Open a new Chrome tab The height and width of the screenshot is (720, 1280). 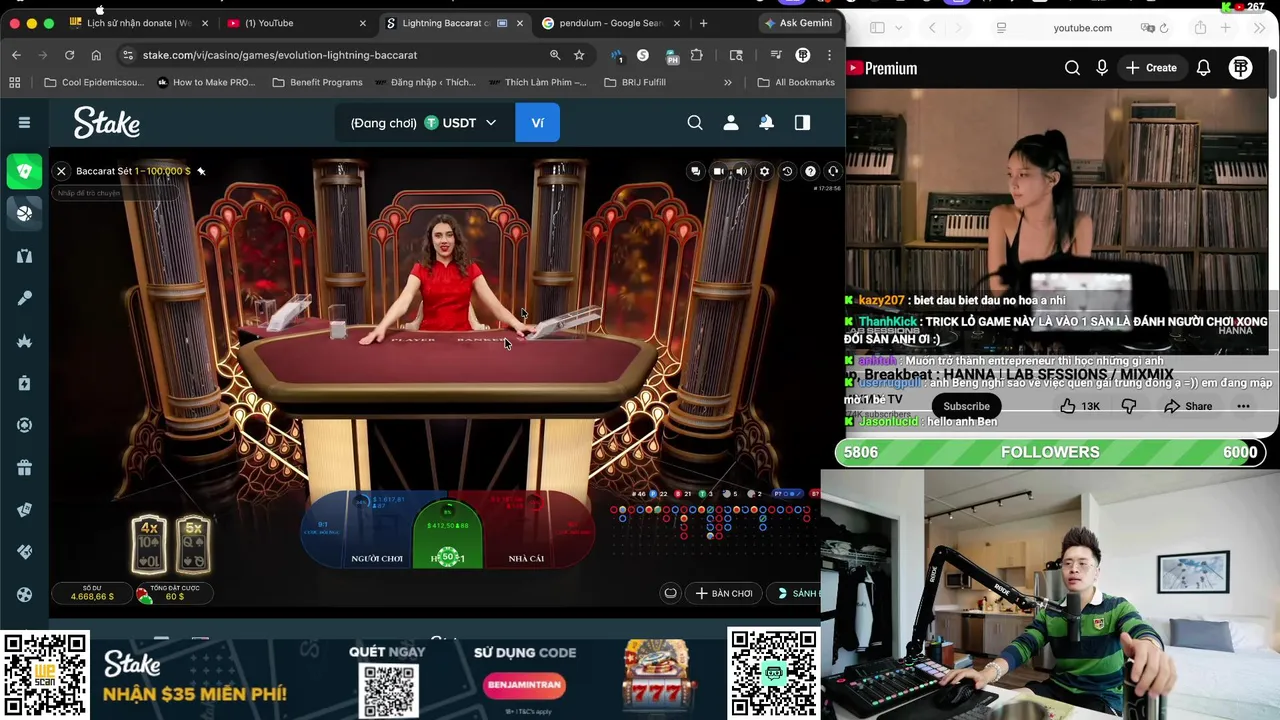(x=703, y=23)
